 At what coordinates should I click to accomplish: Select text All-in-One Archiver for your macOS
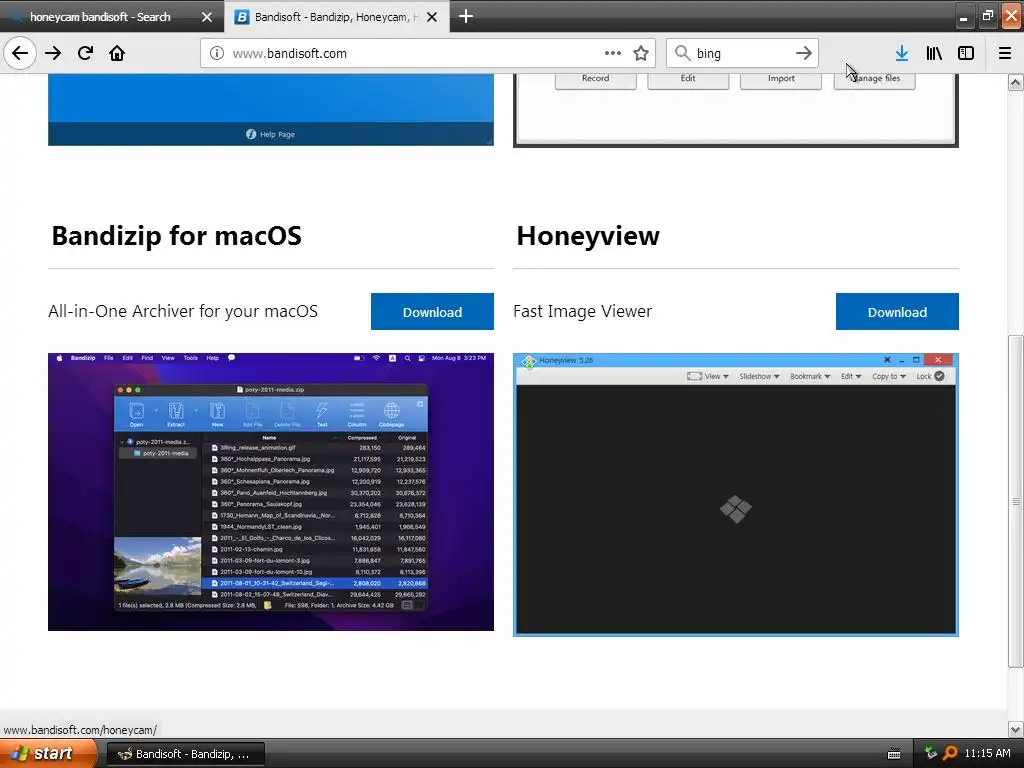[183, 312]
